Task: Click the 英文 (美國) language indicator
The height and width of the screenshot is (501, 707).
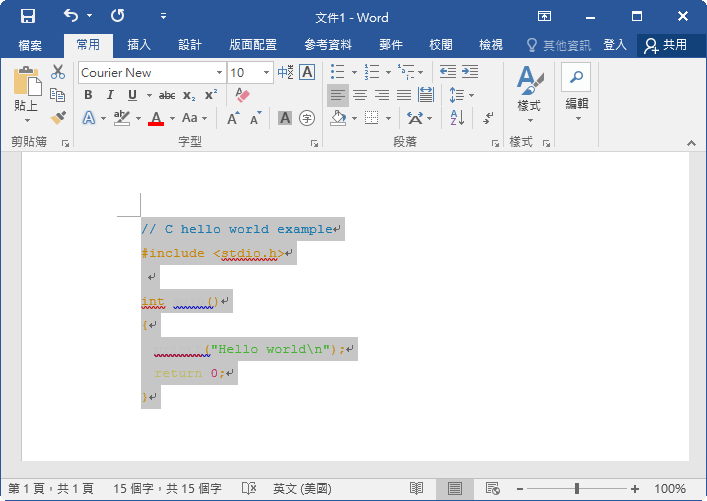Action: tap(305, 489)
